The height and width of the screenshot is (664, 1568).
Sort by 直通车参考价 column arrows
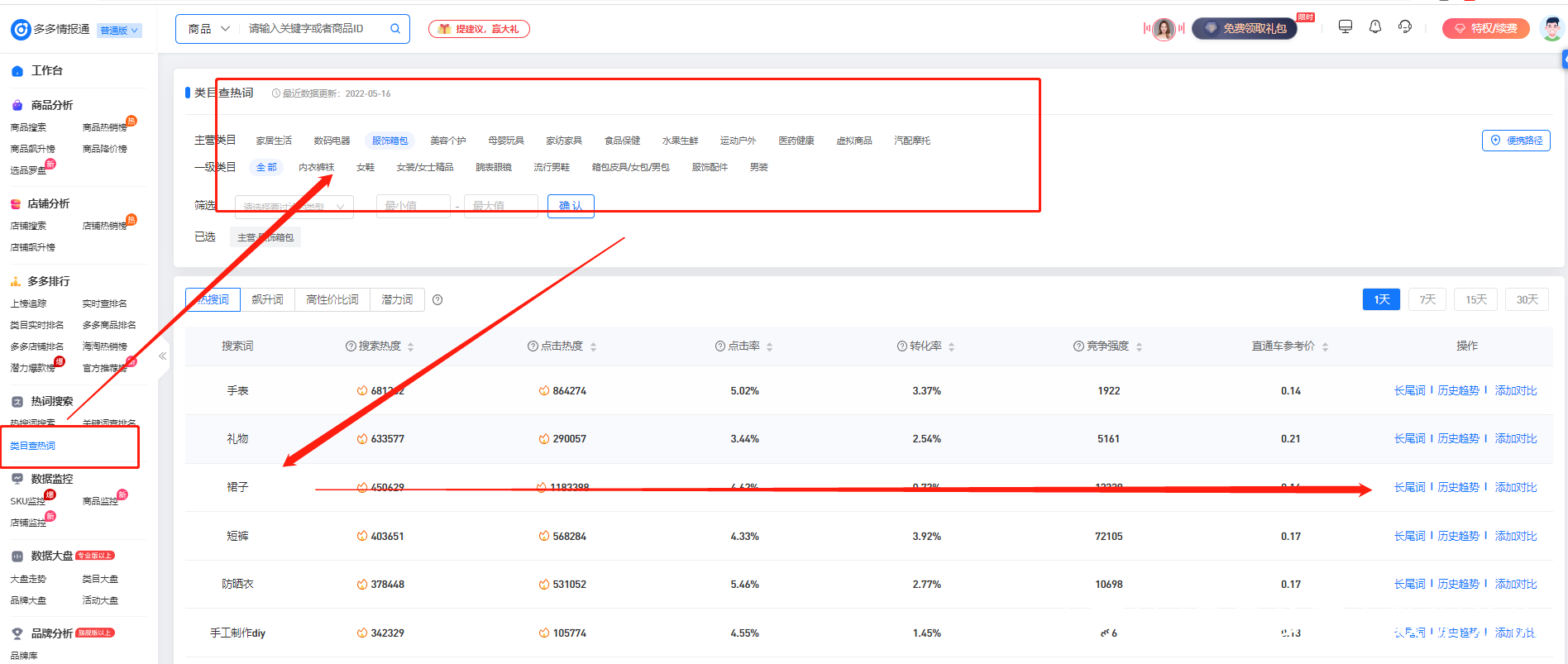[x=1325, y=346]
